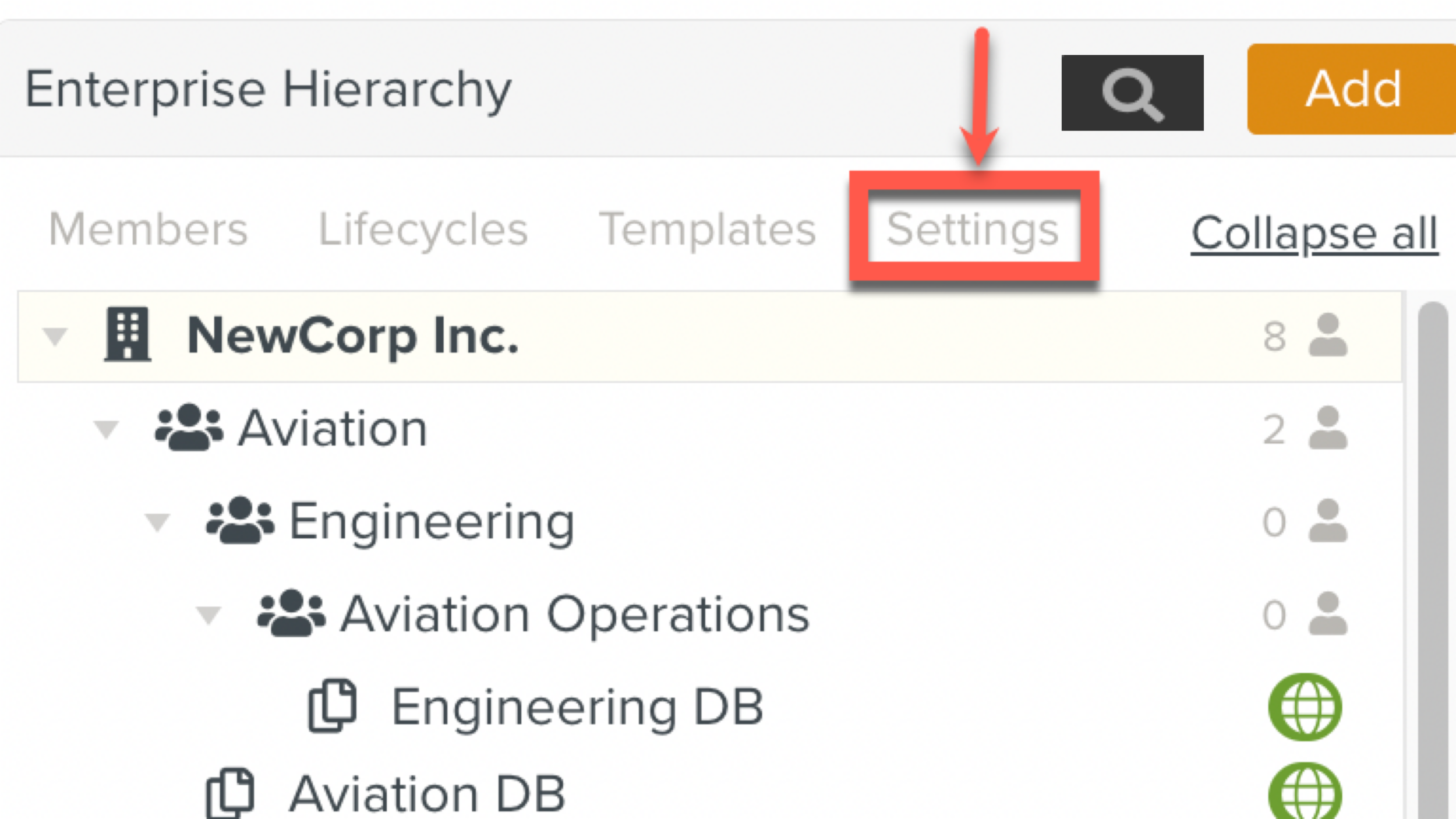Click the Aviation DB documents icon
Image resolution: width=1456 pixels, height=819 pixels.
coord(231,793)
